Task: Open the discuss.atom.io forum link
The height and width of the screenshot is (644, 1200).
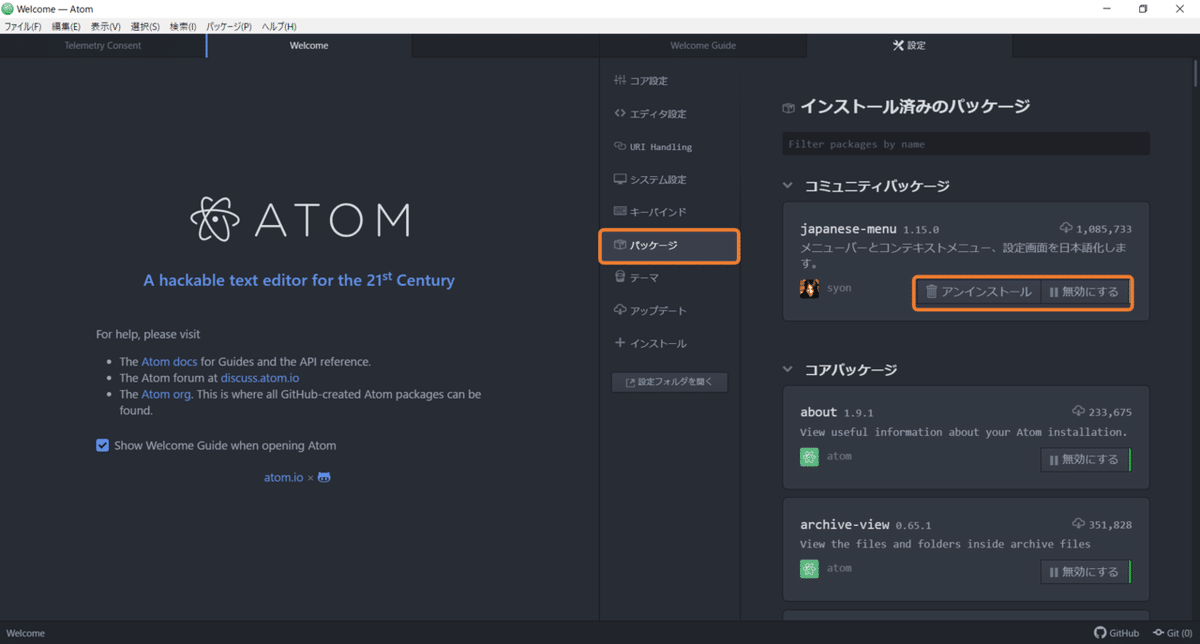Action: (x=260, y=378)
